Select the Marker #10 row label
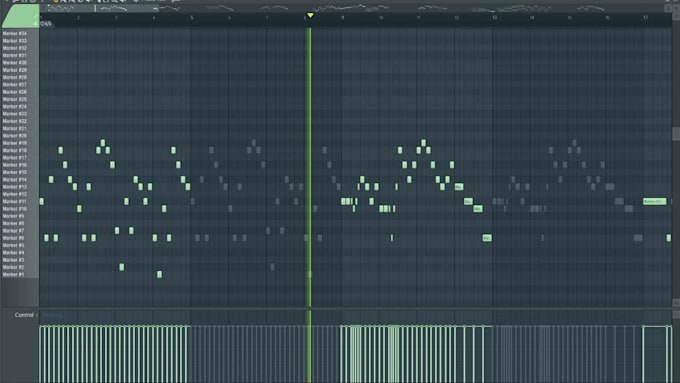This screenshot has width=680, height=383. (x=15, y=209)
